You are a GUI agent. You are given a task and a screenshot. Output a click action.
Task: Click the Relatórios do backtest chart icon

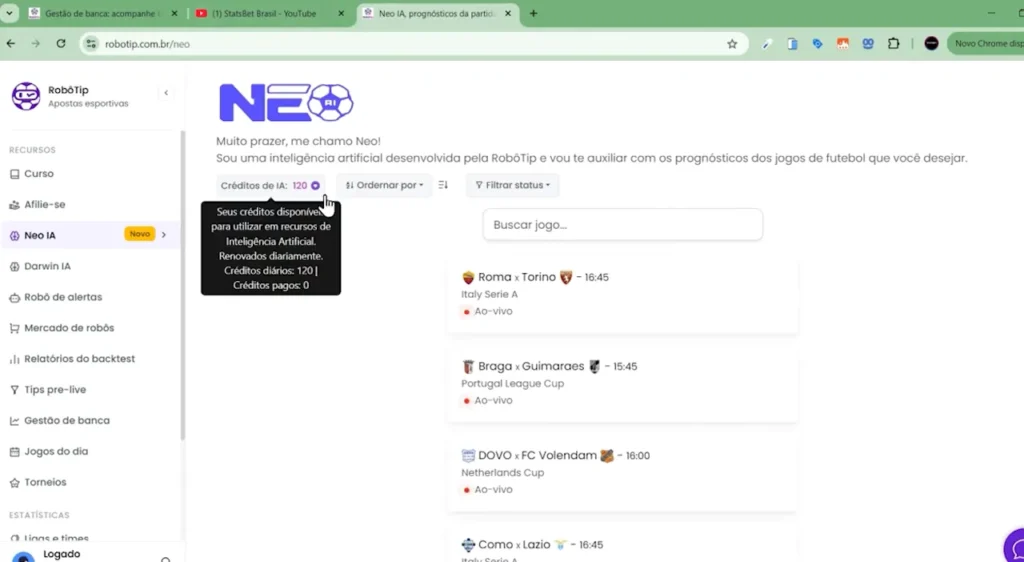tap(14, 359)
